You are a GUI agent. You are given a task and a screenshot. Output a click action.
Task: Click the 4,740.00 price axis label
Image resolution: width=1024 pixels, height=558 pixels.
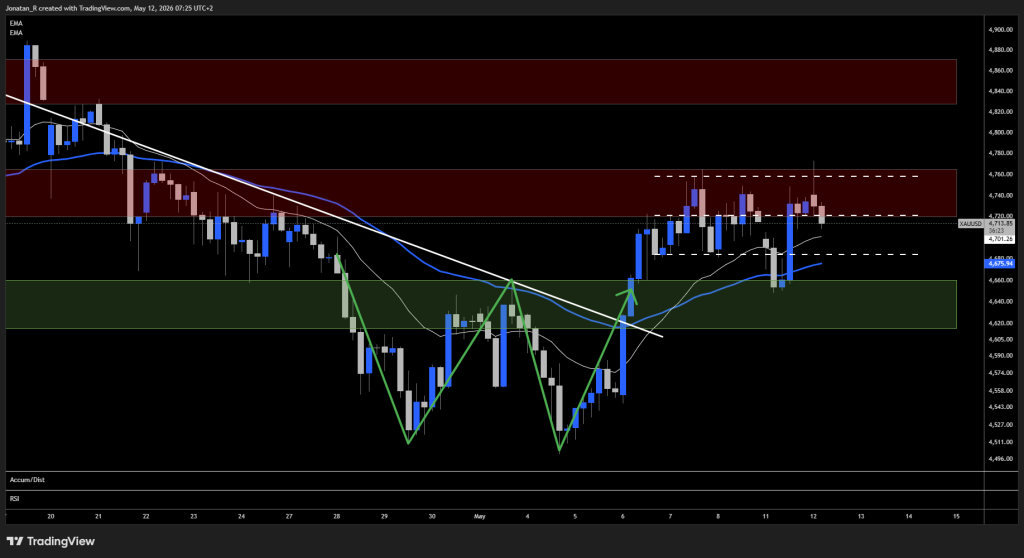tap(1000, 196)
